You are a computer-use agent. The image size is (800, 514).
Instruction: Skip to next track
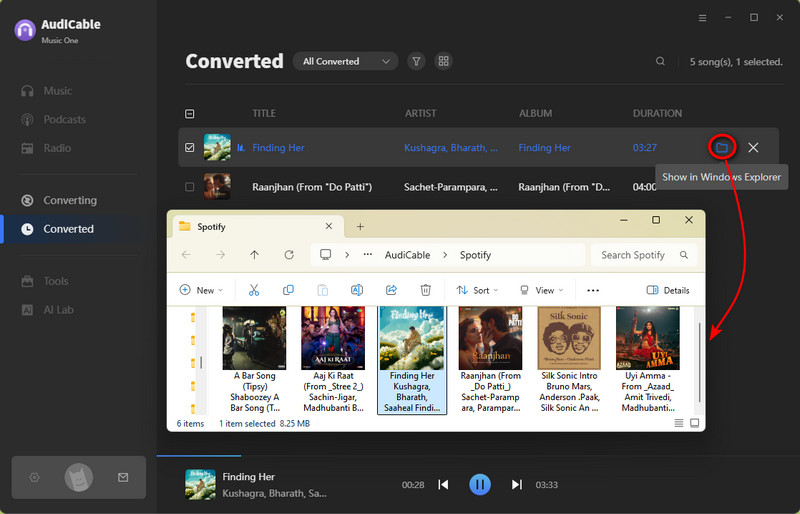[x=517, y=484]
